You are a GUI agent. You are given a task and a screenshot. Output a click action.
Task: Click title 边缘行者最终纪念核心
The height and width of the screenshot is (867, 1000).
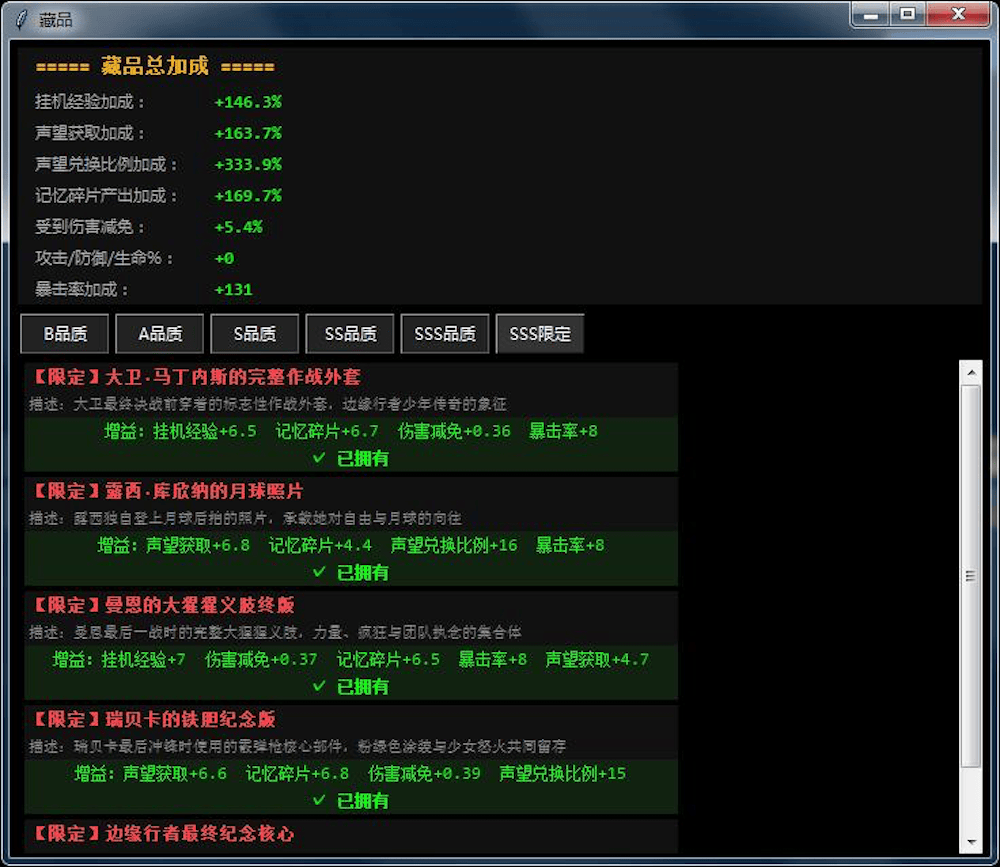(200, 834)
